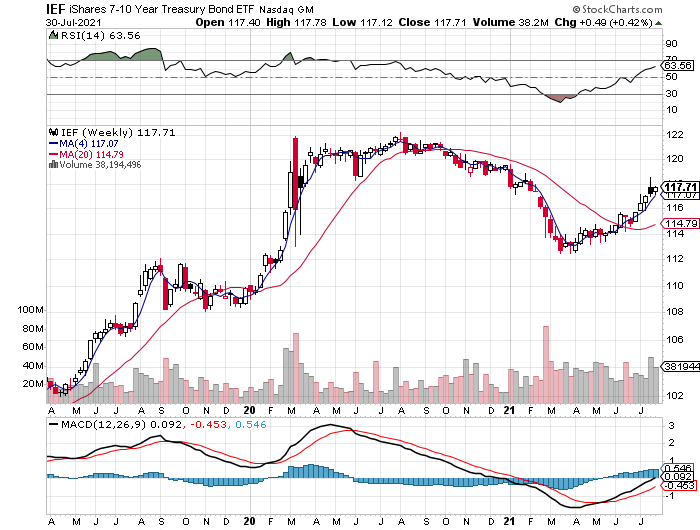700x530 pixels.
Task: Select the Close 117.71 header value
Action: [432, 22]
